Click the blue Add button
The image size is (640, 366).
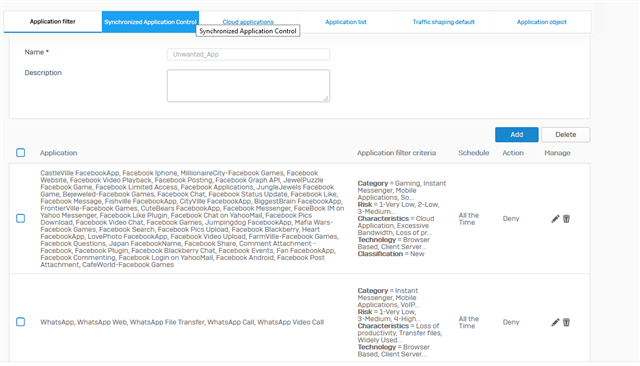click(x=517, y=135)
